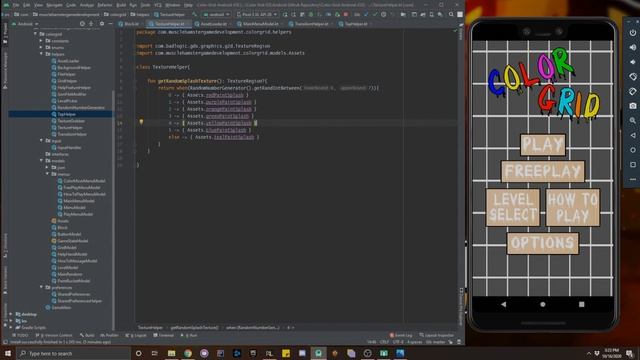Image resolution: width=640 pixels, height=360 pixels.
Task: Click the Windows Start button
Action: [8, 353]
